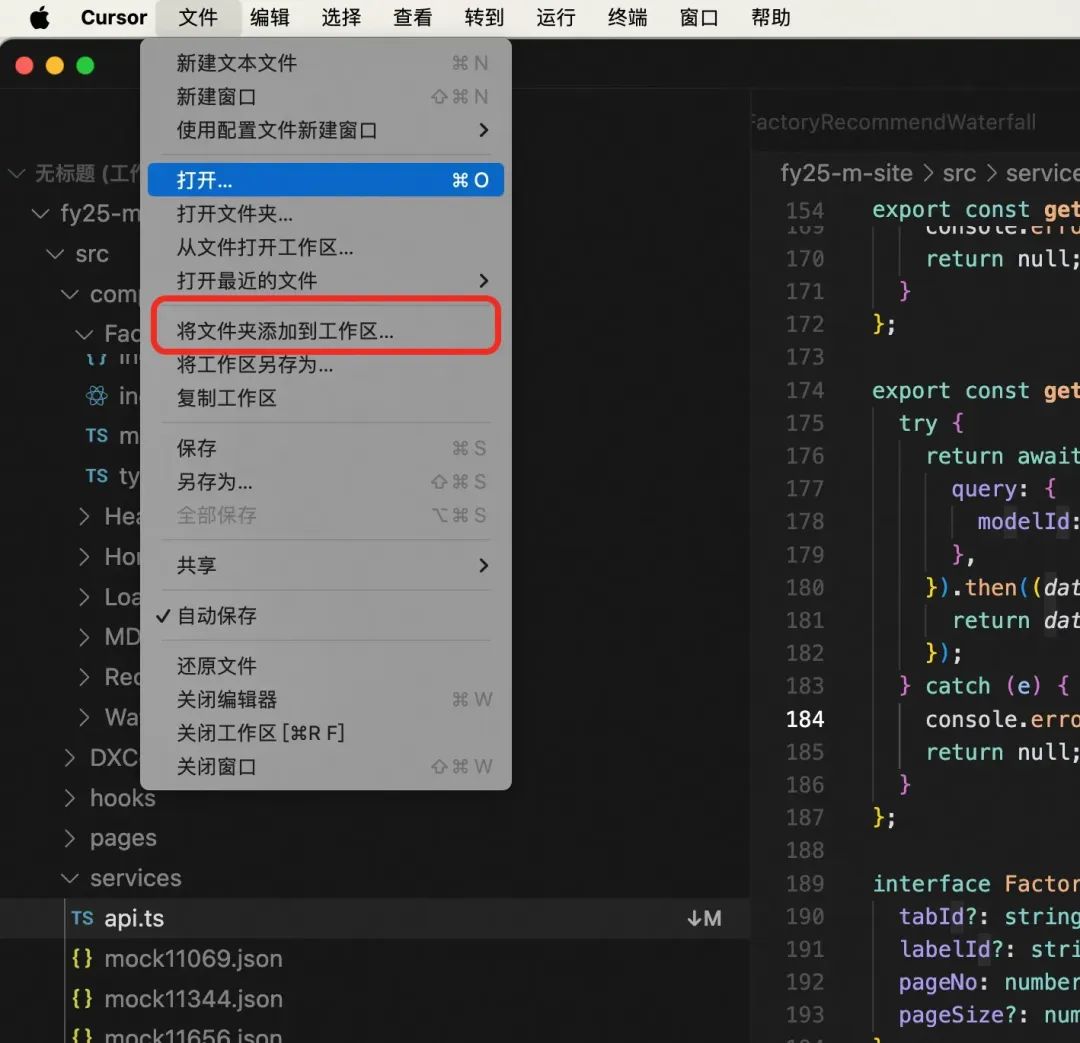Image resolution: width=1080 pixels, height=1043 pixels.
Task: Open the 帮助 menu
Action: pos(770,17)
